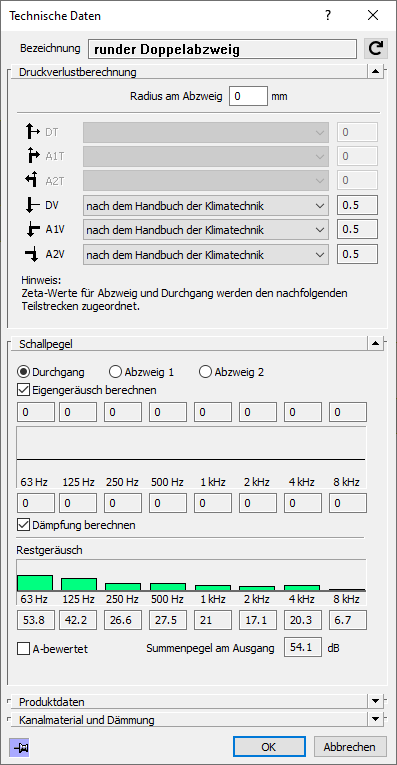Click the DV zeta value field
This screenshot has height=765, width=397.
[357, 206]
